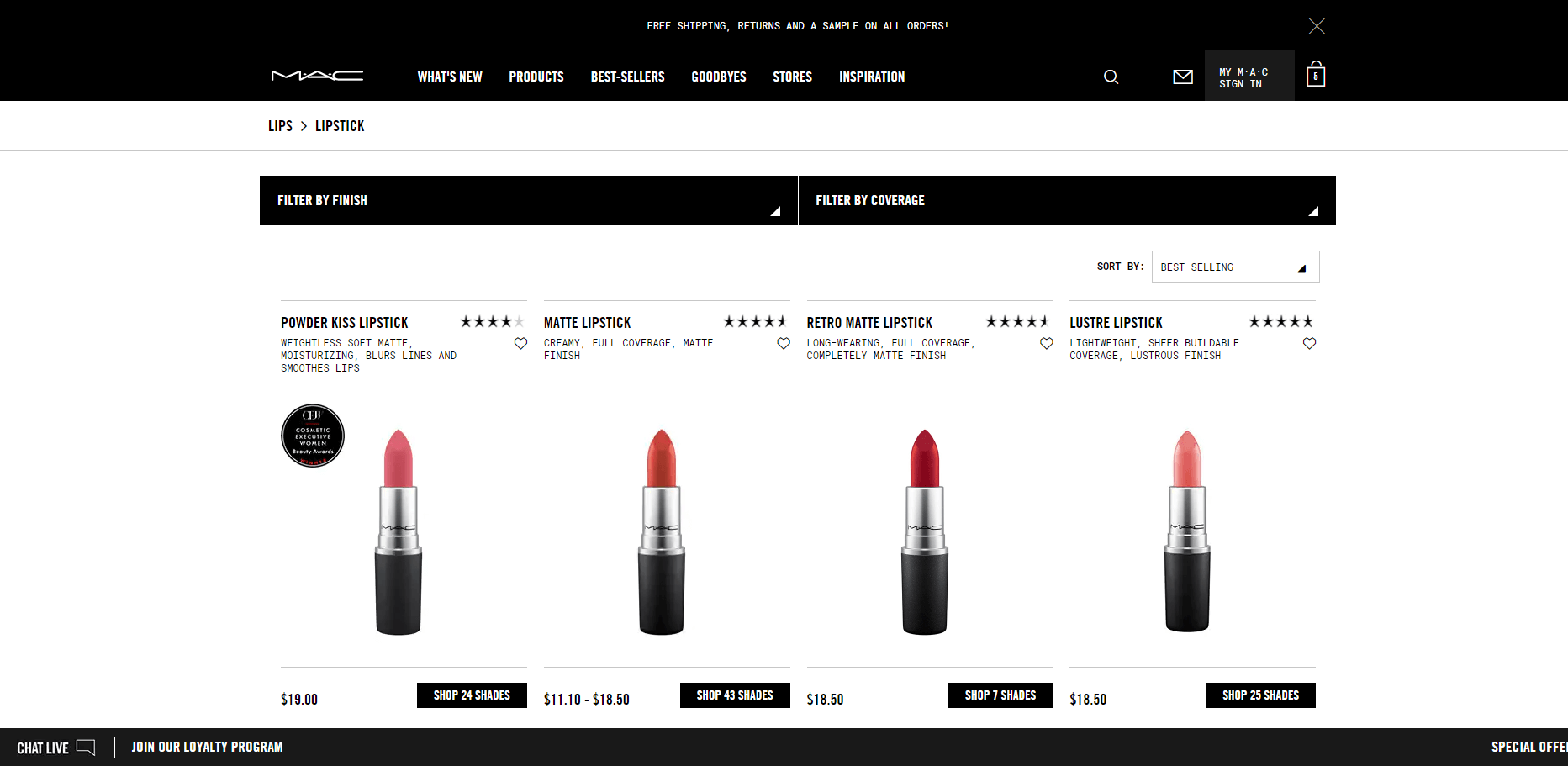The height and width of the screenshot is (766, 1568).
Task: Click the 'Lightweight, sheer buildable coverage' description
Action: coord(1154,349)
